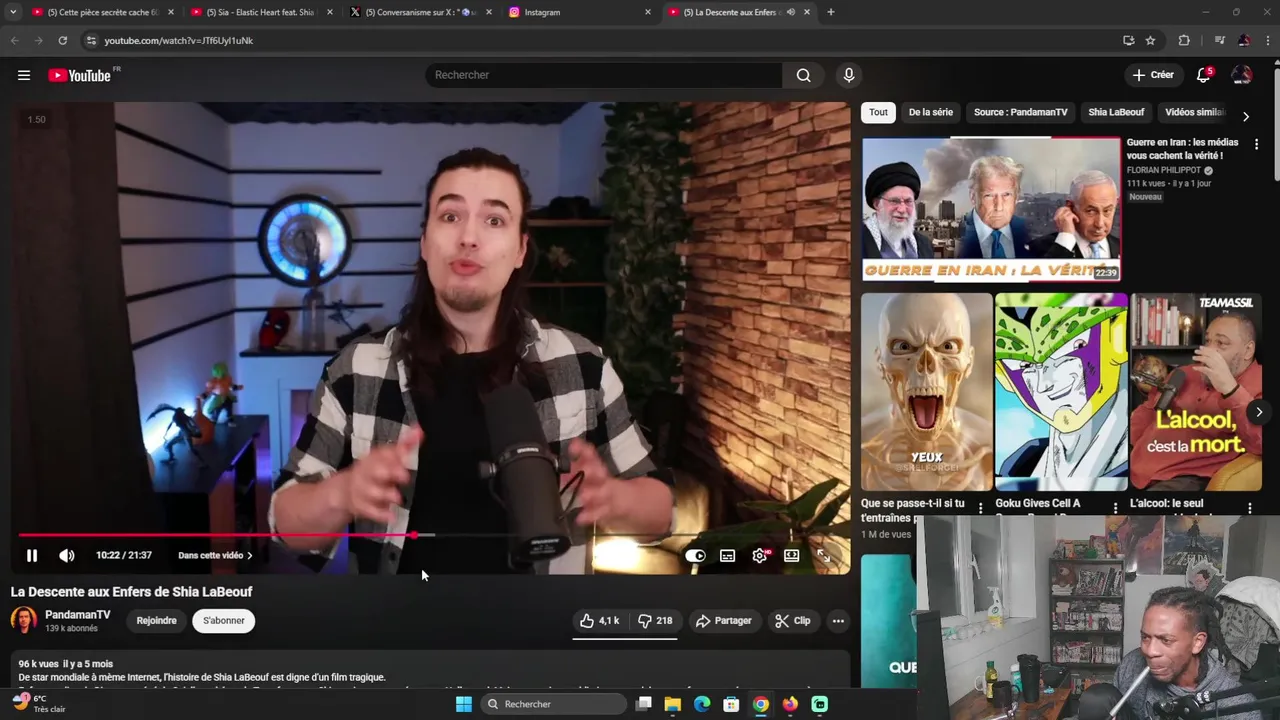This screenshot has height=720, width=1280.
Task: Select 'Source : PandamanTV' chip
Action: [1020, 113]
